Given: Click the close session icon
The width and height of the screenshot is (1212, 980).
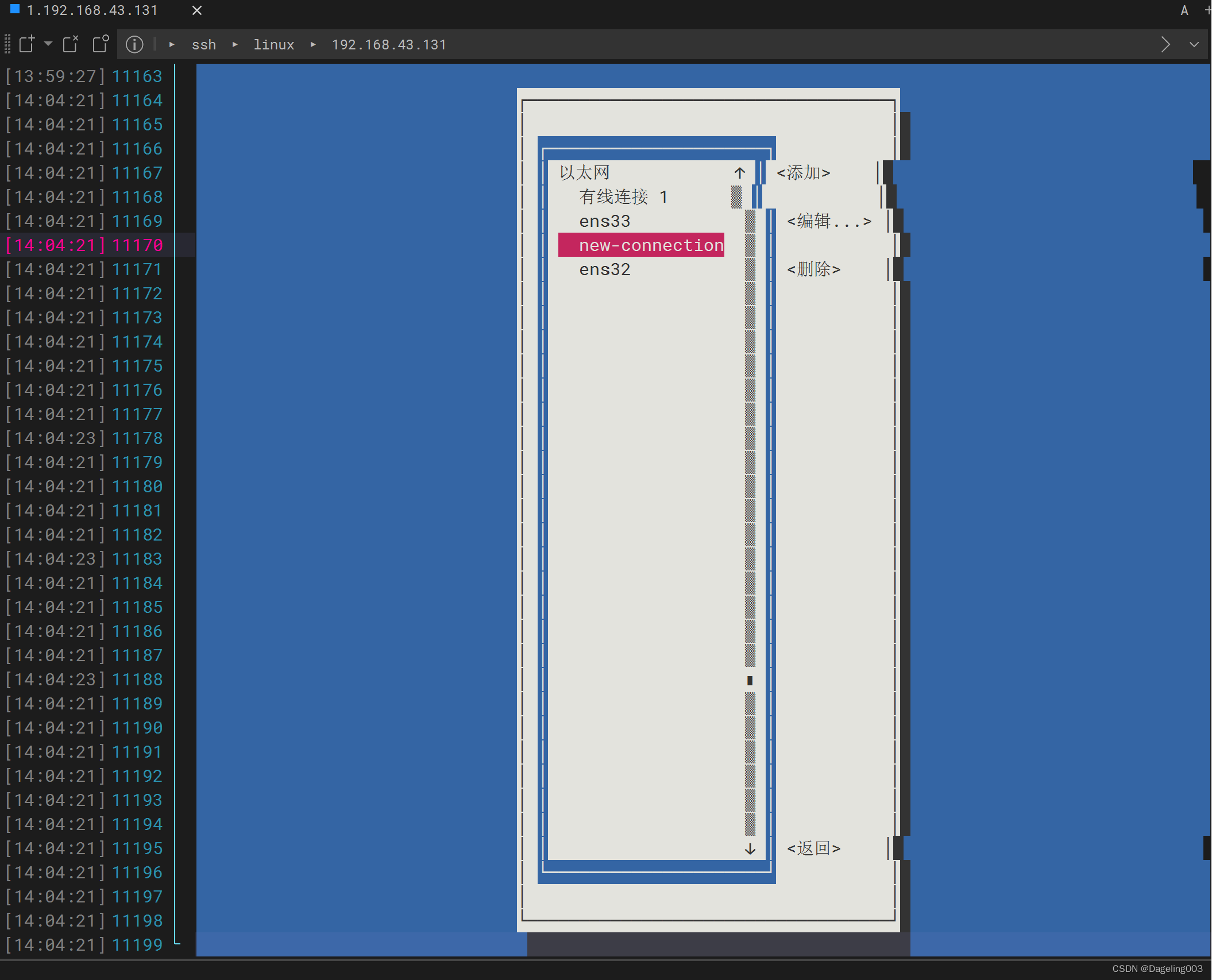Looking at the screenshot, I should [70, 44].
